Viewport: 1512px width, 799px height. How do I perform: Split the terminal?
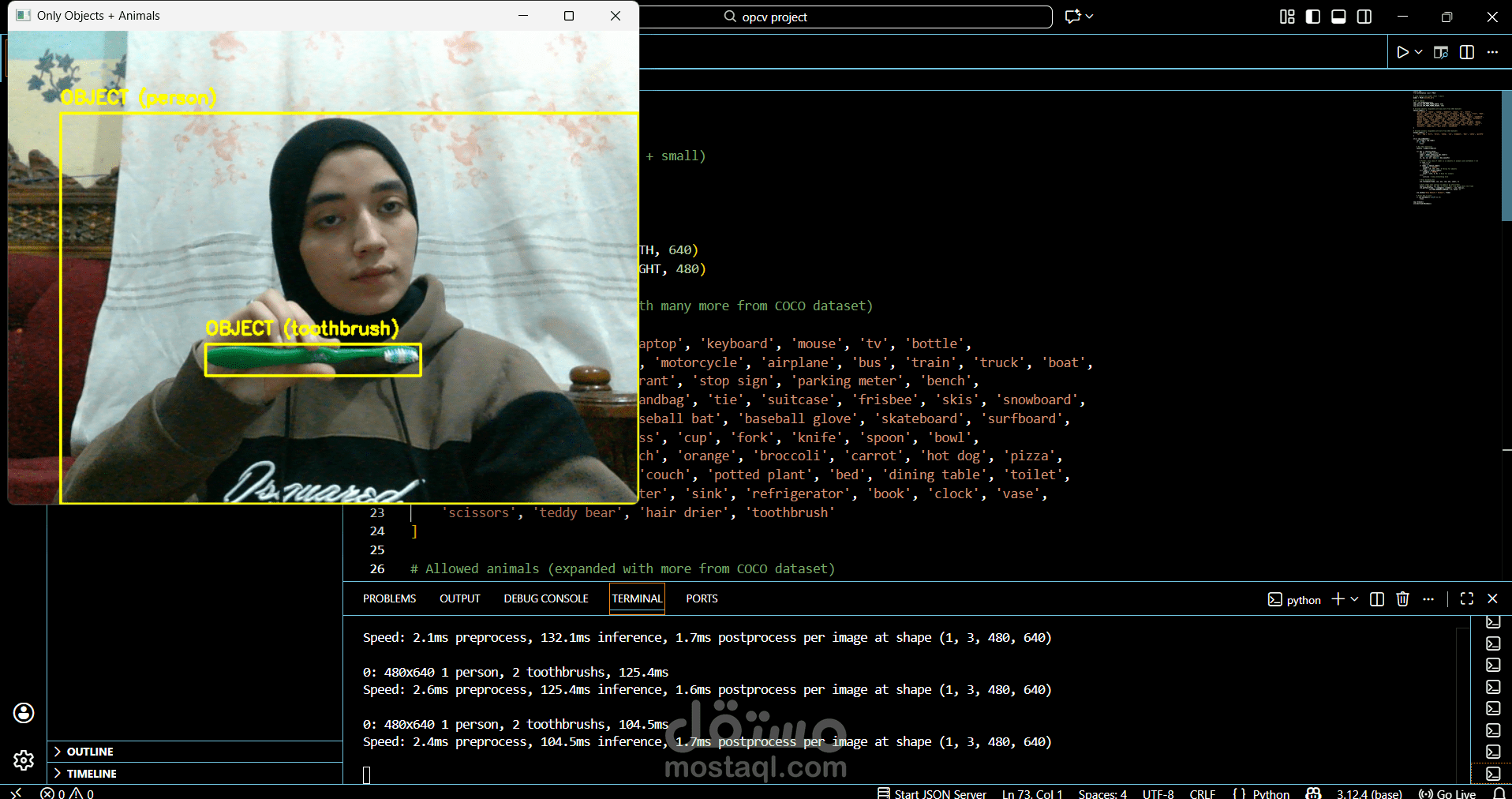coord(1377,599)
